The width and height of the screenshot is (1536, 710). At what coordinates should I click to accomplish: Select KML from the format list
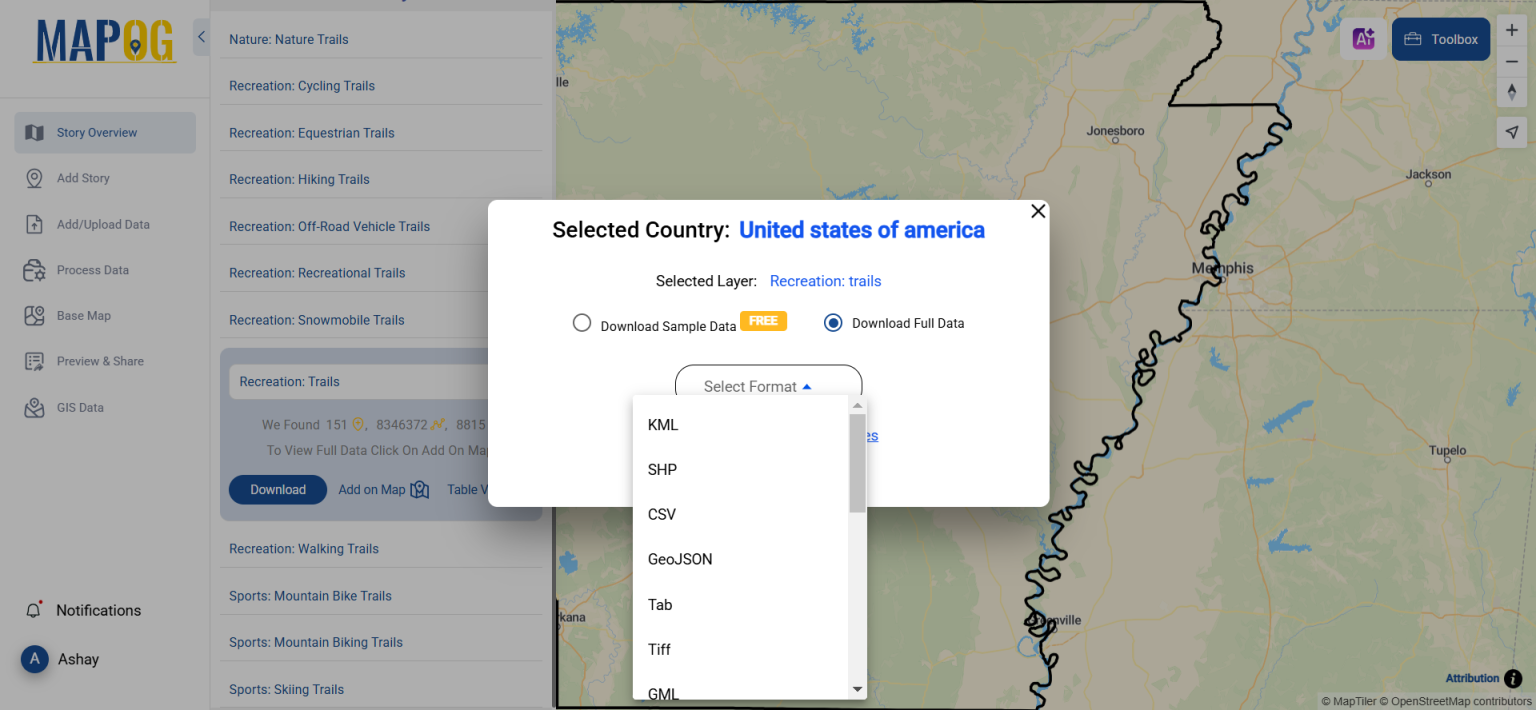click(x=662, y=424)
